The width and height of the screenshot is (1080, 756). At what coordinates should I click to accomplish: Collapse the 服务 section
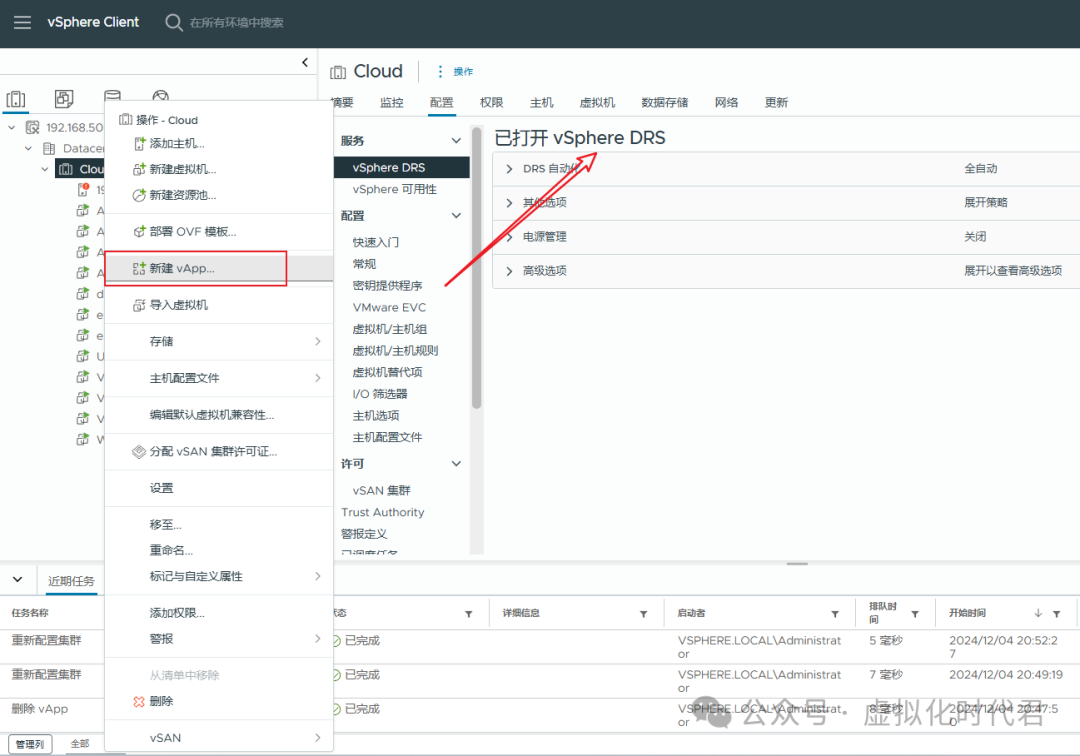coord(456,140)
